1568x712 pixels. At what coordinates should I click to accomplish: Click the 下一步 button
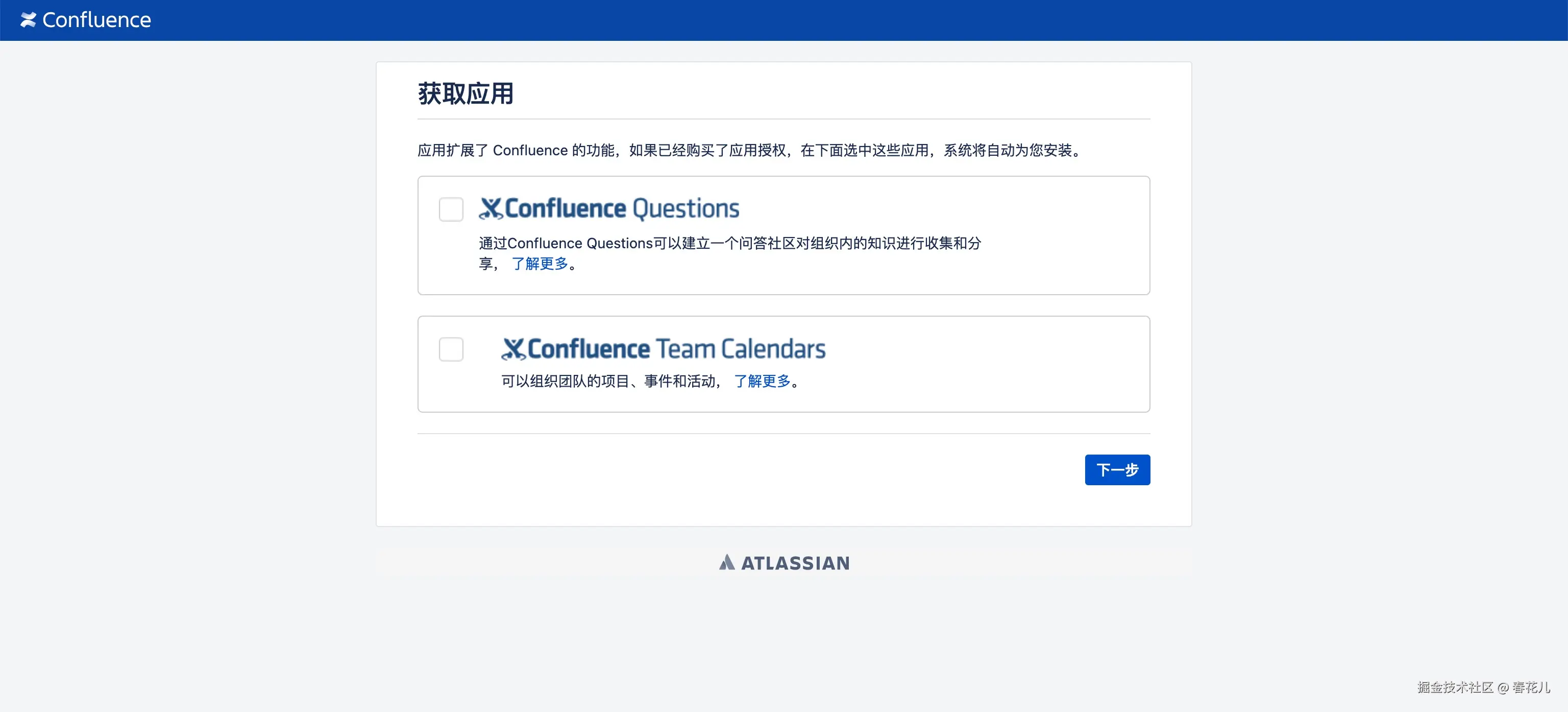pos(1118,469)
